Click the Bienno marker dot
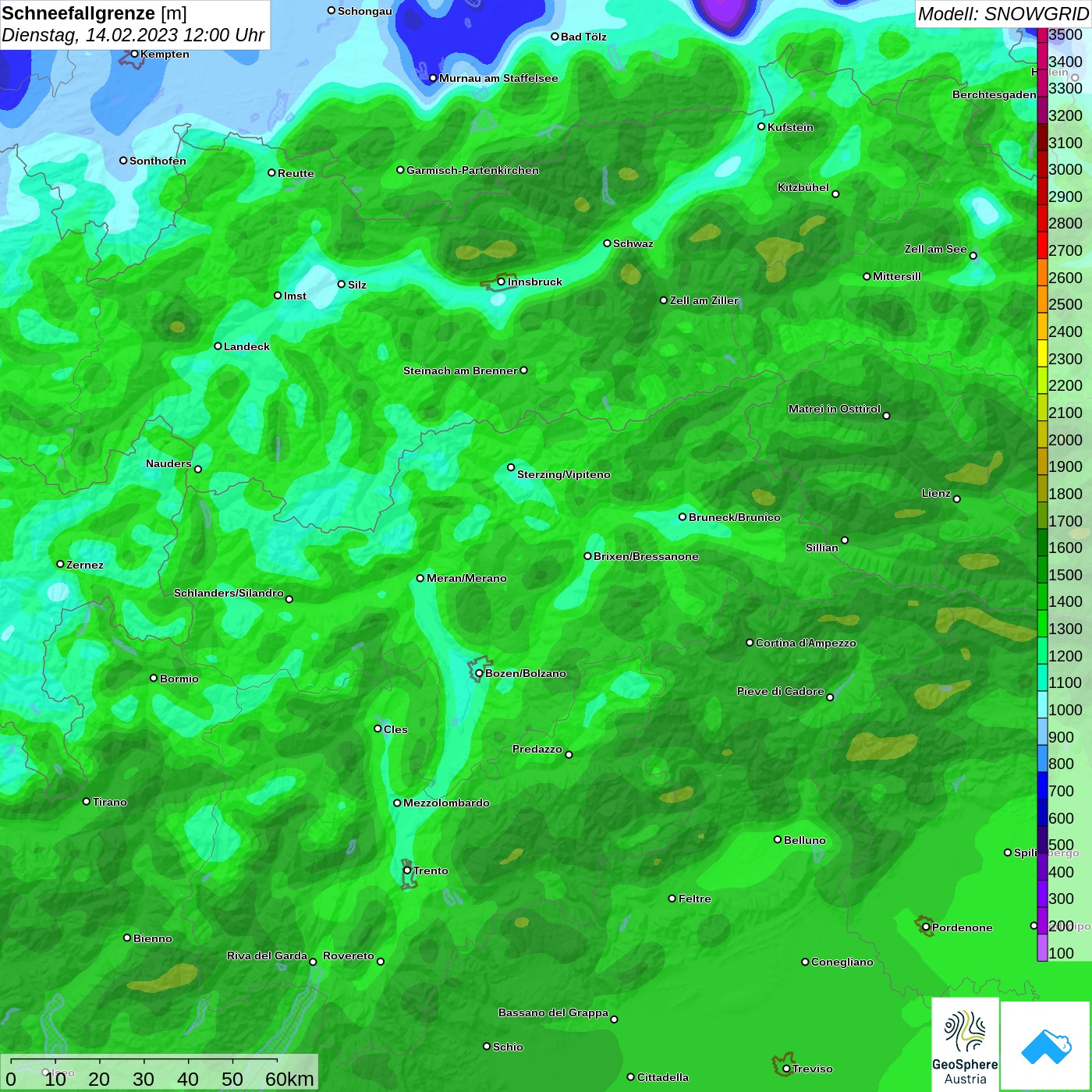The height and width of the screenshot is (1092, 1092). (x=127, y=938)
